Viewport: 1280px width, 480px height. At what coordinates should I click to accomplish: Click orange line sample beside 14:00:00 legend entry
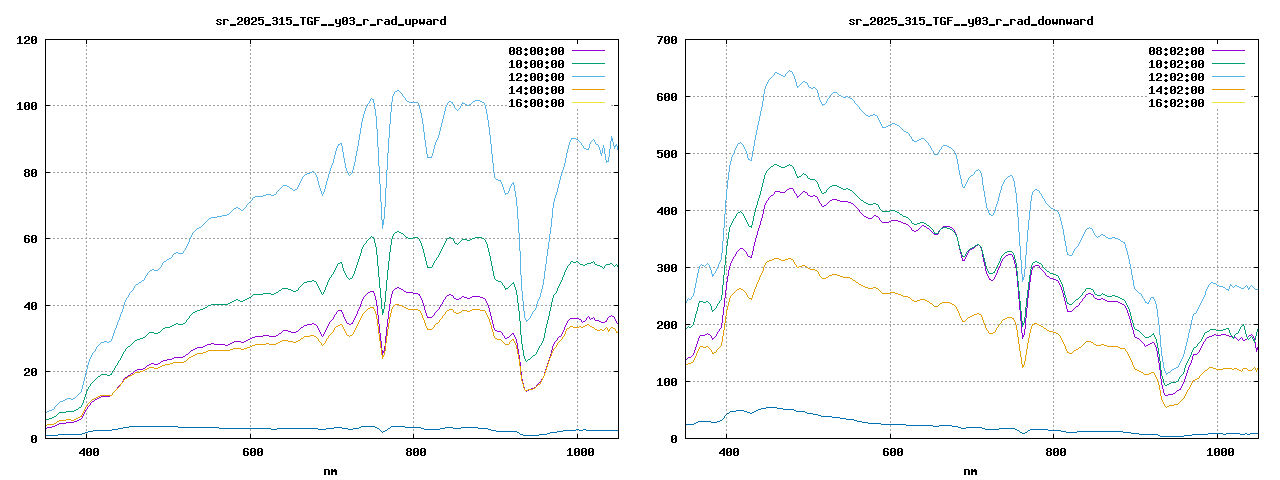click(588, 89)
